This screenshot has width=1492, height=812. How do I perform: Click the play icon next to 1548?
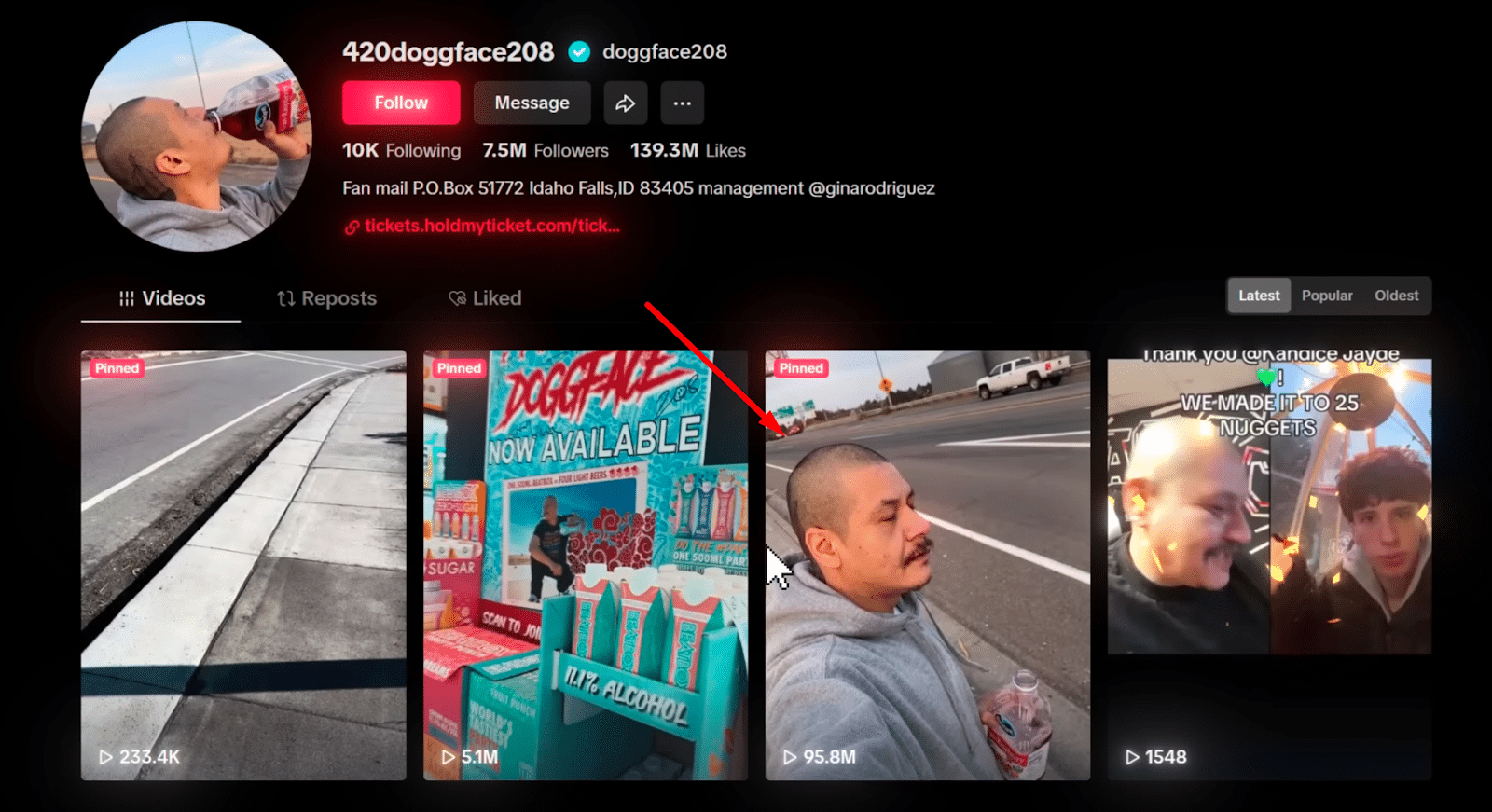tap(1132, 757)
